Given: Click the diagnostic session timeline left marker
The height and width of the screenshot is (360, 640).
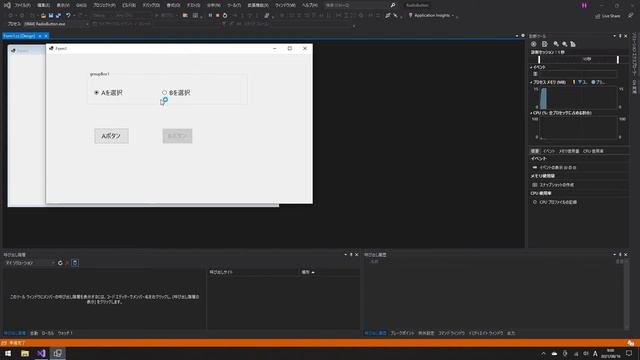Looking at the screenshot, I should pyautogui.click(x=539, y=60).
